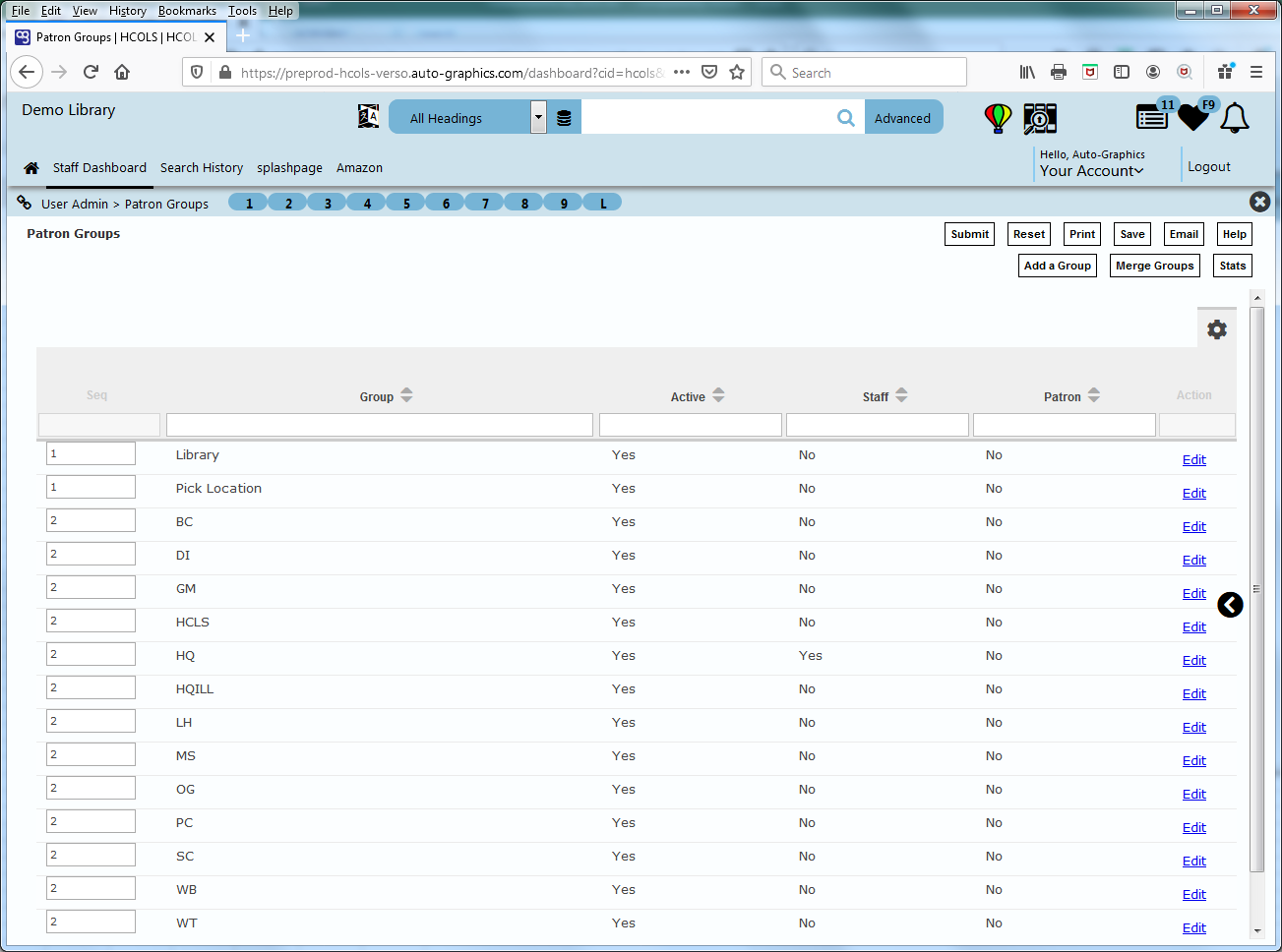Click the scroll-down arrow of the table scrollbar

point(1256,930)
